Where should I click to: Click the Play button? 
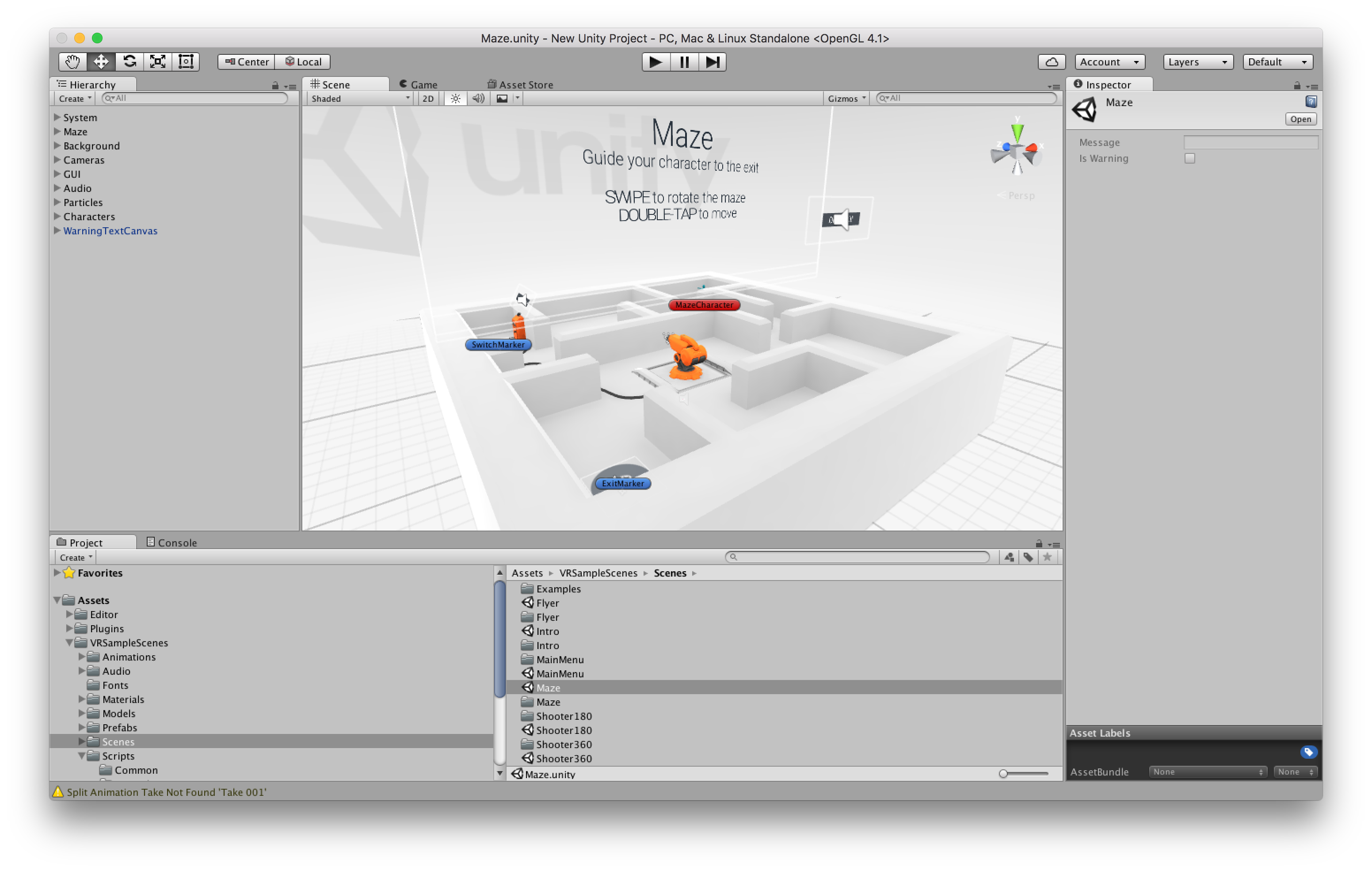coord(655,61)
